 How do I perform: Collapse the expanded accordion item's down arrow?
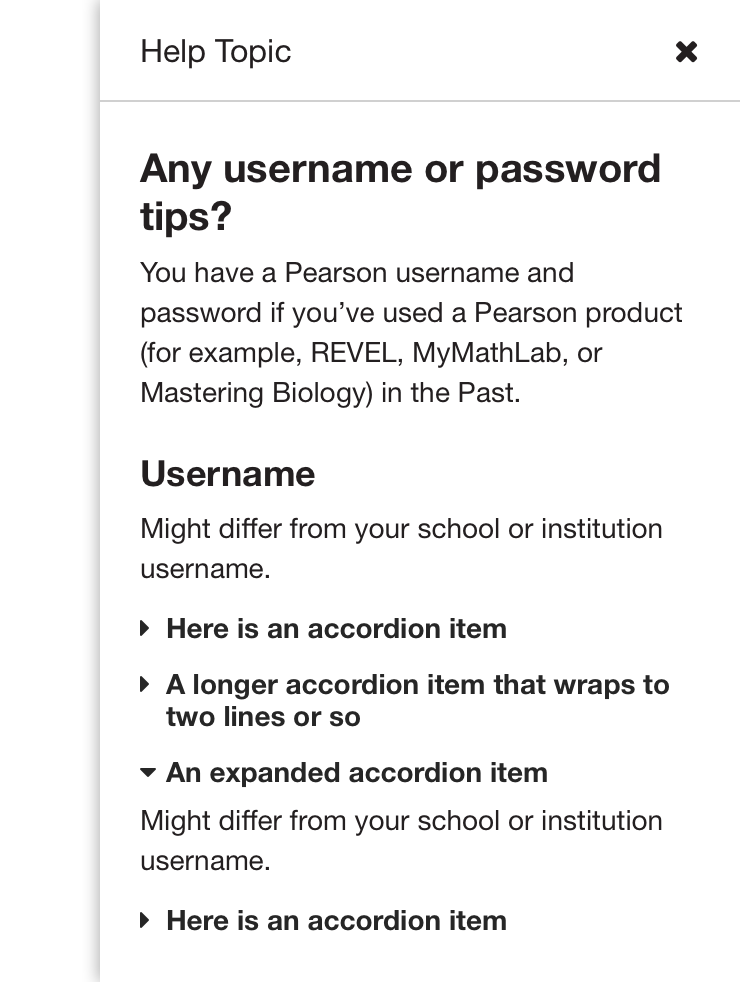click(x=148, y=773)
